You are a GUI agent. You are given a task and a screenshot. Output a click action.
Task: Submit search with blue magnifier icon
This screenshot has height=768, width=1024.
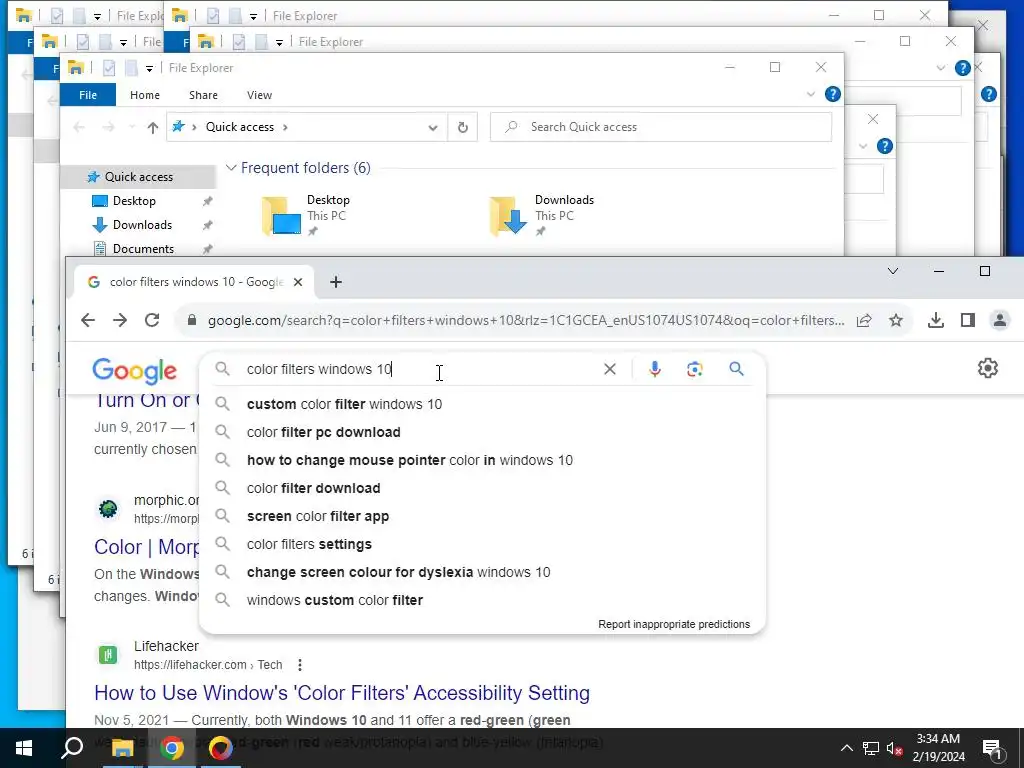(736, 369)
